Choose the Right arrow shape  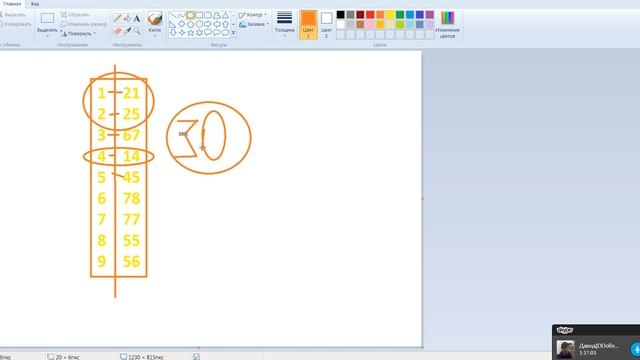(208, 24)
